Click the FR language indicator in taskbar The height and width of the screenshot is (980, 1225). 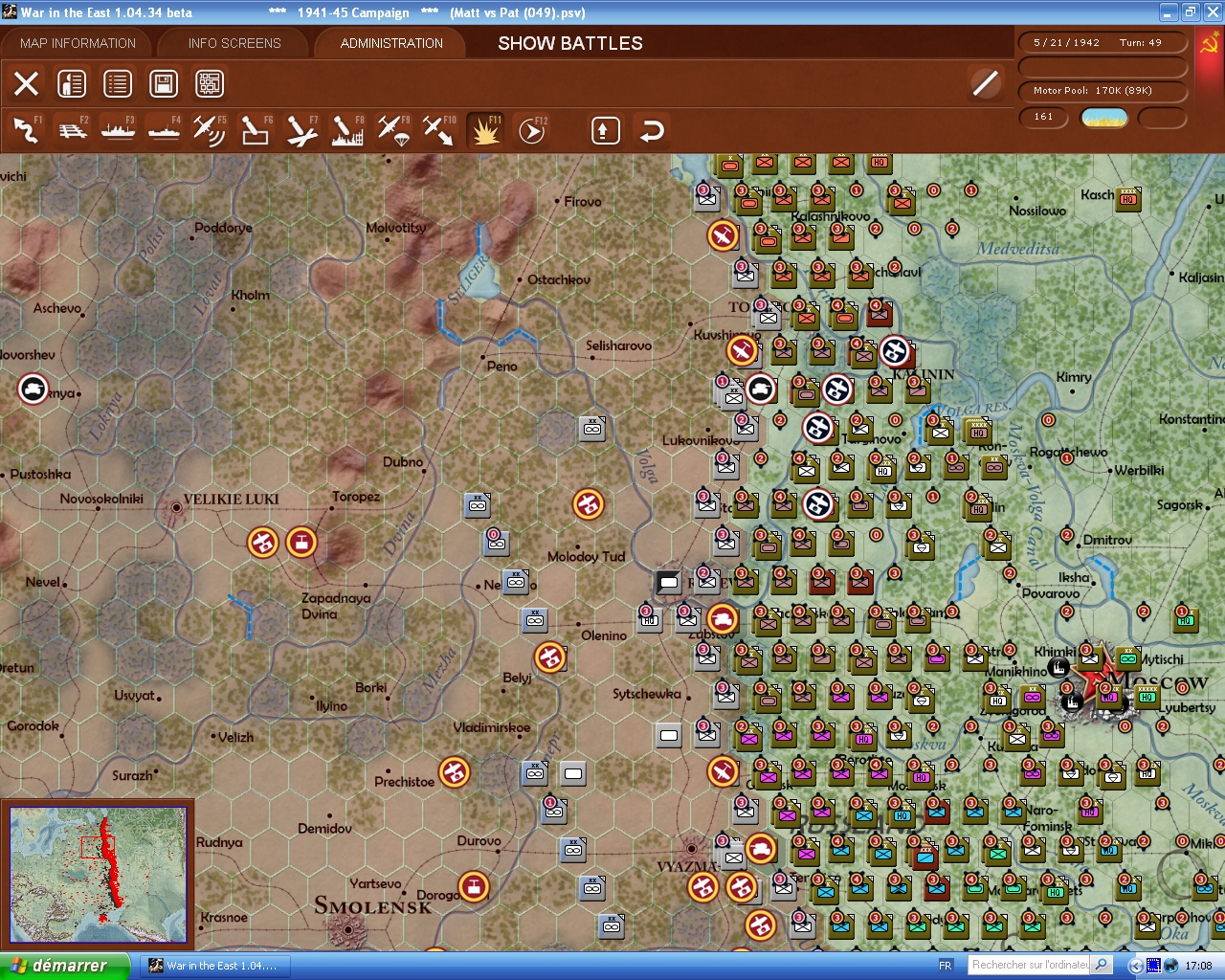pyautogui.click(x=946, y=966)
